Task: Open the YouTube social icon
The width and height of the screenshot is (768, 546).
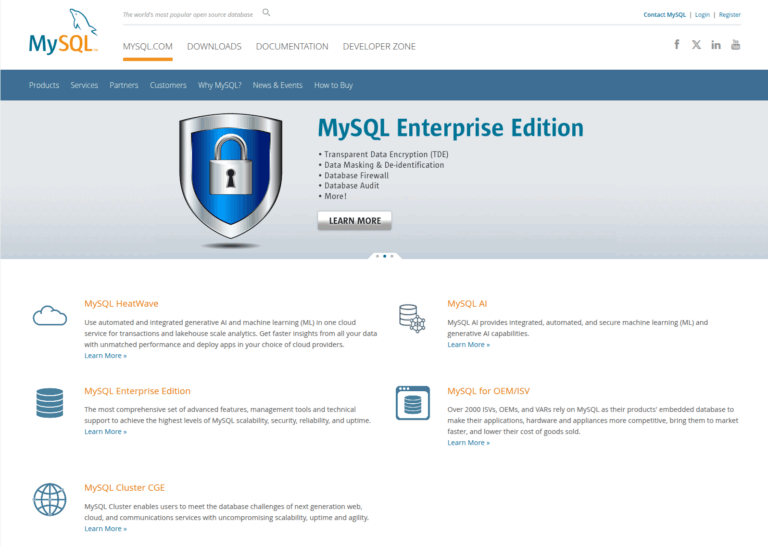Action: (735, 45)
